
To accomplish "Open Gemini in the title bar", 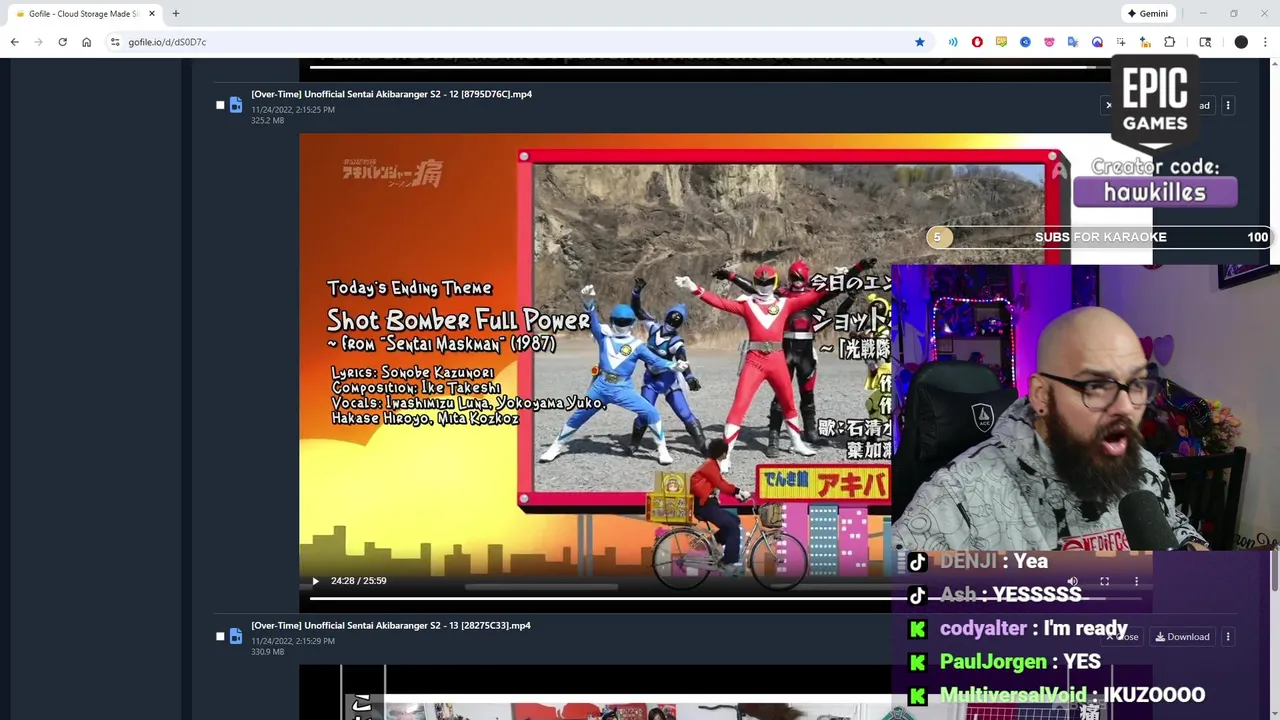I will (x=1148, y=13).
